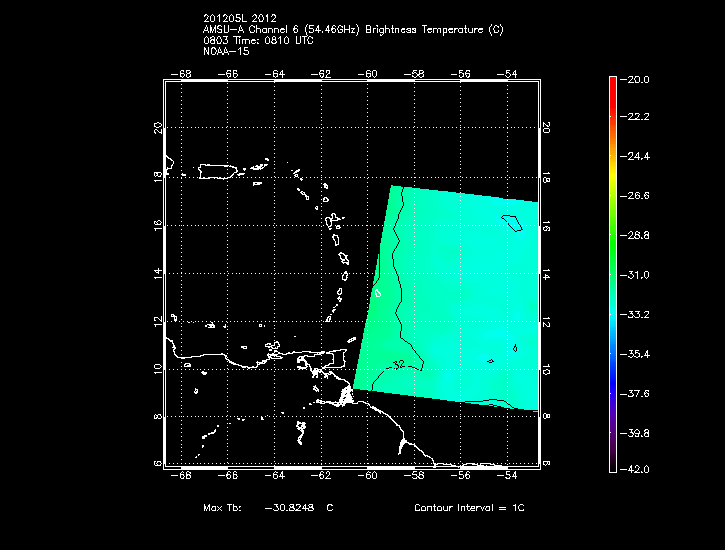Click the color bar label '-24.4'

pos(634,156)
